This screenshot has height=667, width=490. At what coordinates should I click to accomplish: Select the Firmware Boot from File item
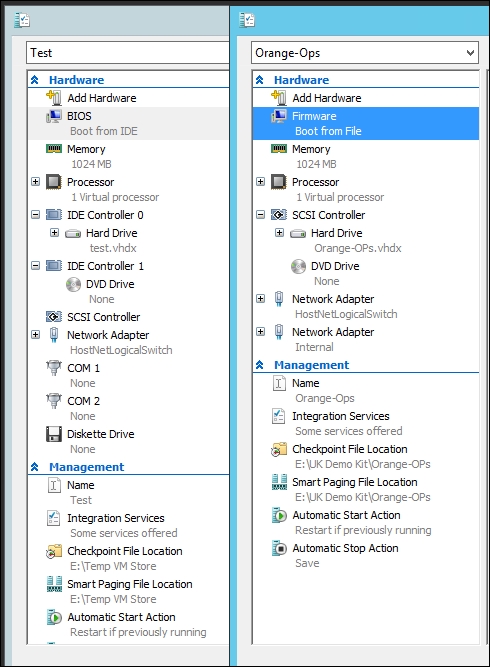366,123
